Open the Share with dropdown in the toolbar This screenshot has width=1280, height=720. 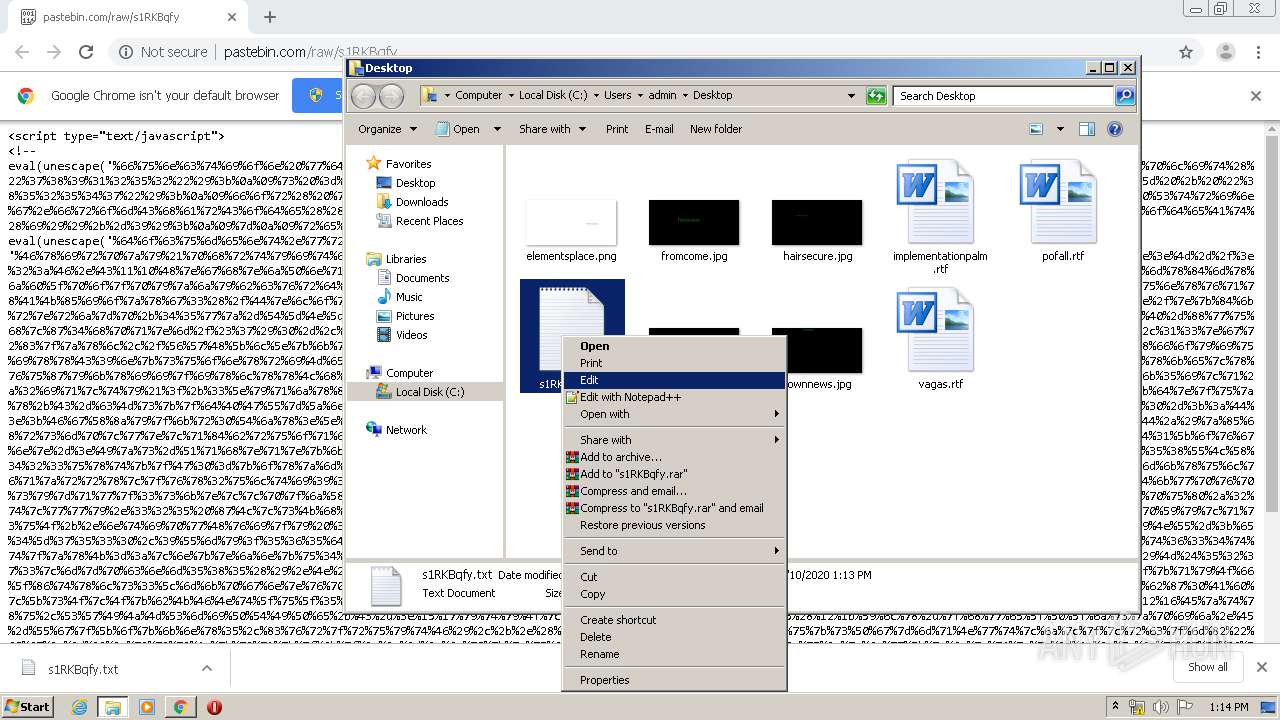click(552, 129)
